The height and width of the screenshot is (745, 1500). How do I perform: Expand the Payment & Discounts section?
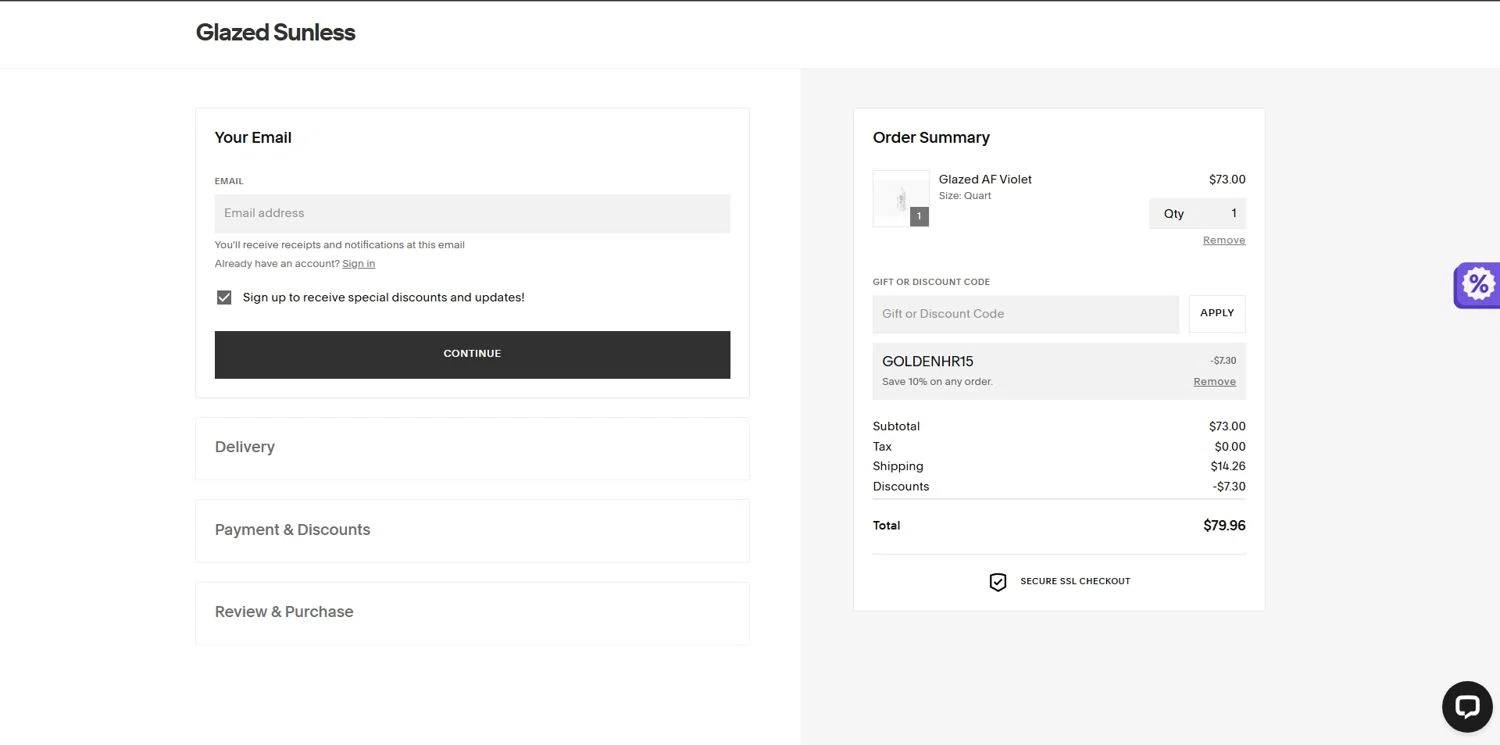point(472,530)
